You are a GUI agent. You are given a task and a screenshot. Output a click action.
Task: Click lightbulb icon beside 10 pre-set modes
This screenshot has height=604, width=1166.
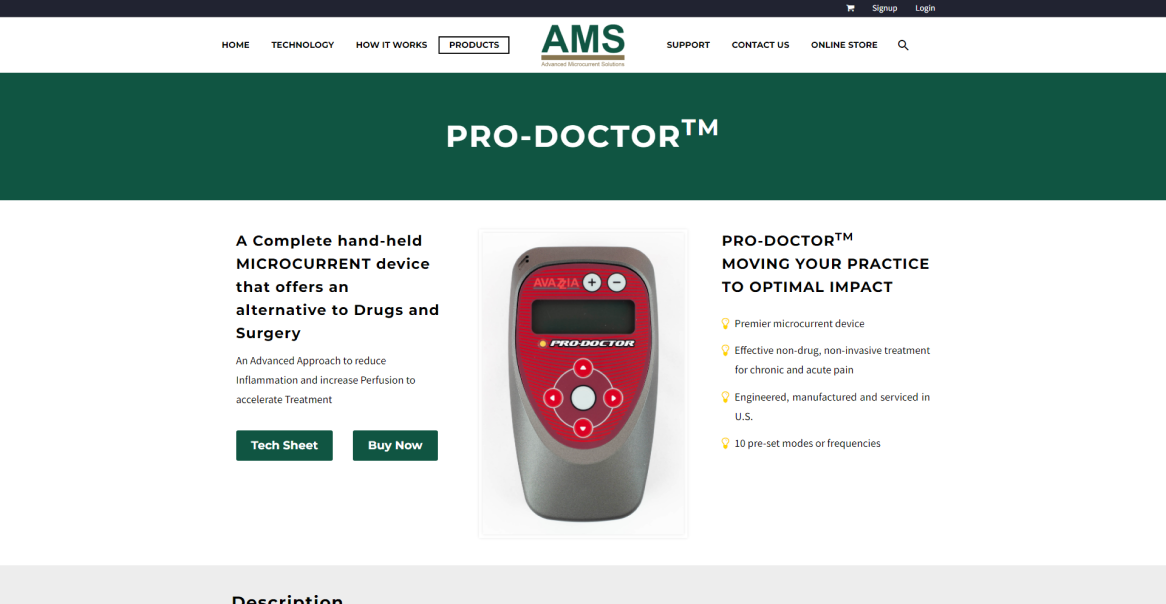[x=726, y=443]
